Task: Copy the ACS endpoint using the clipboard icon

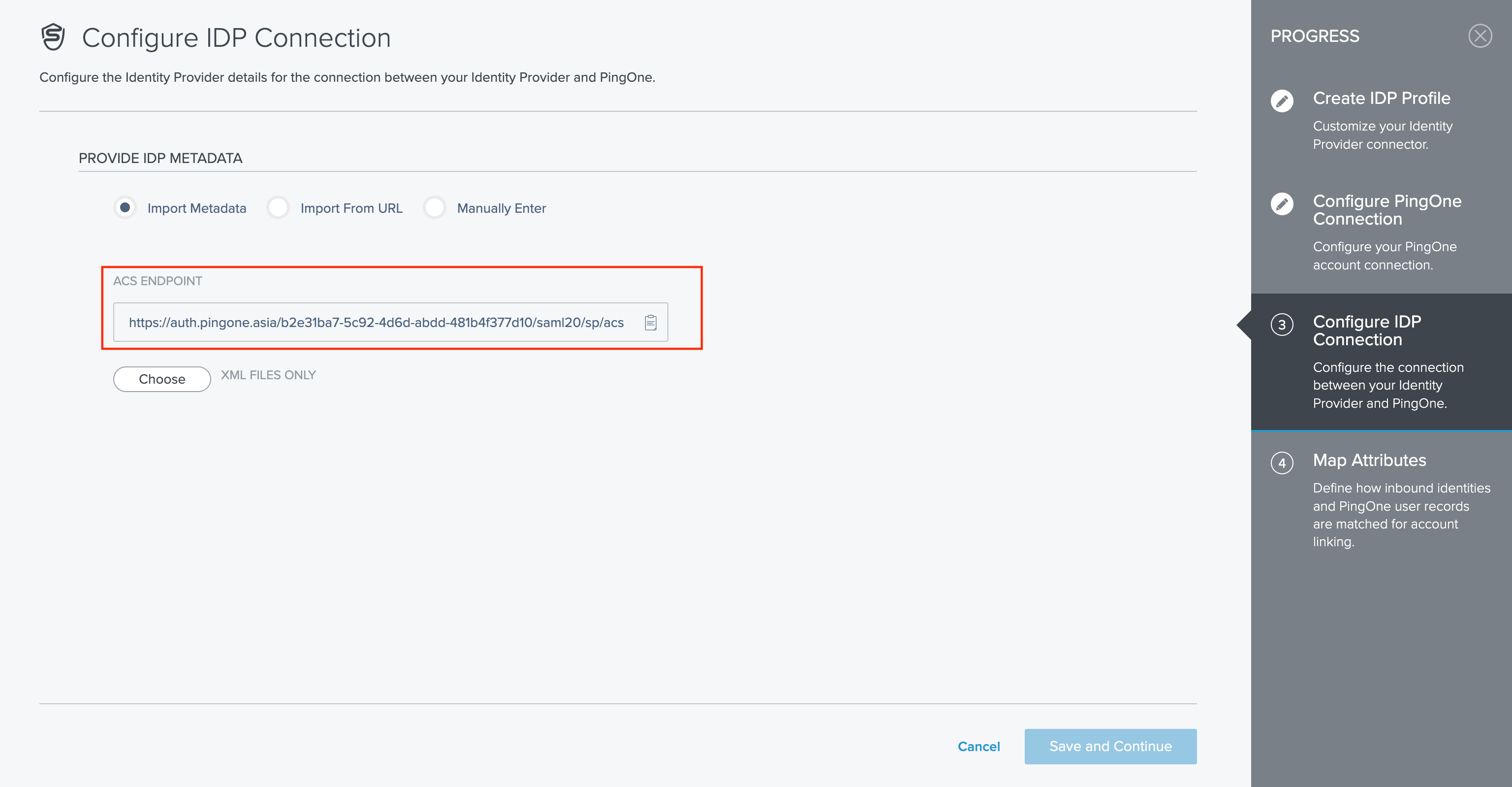Action: pyautogui.click(x=651, y=322)
